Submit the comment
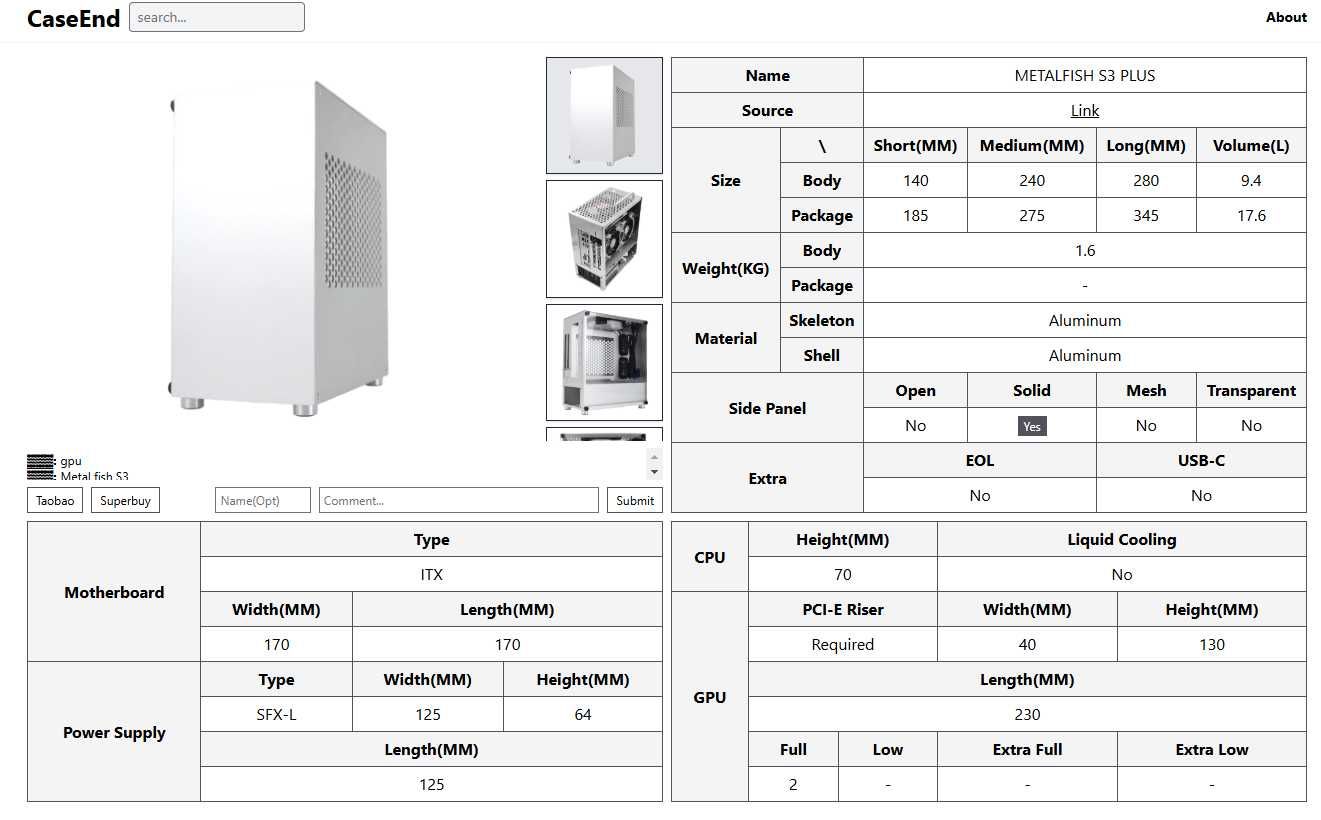 coord(635,500)
